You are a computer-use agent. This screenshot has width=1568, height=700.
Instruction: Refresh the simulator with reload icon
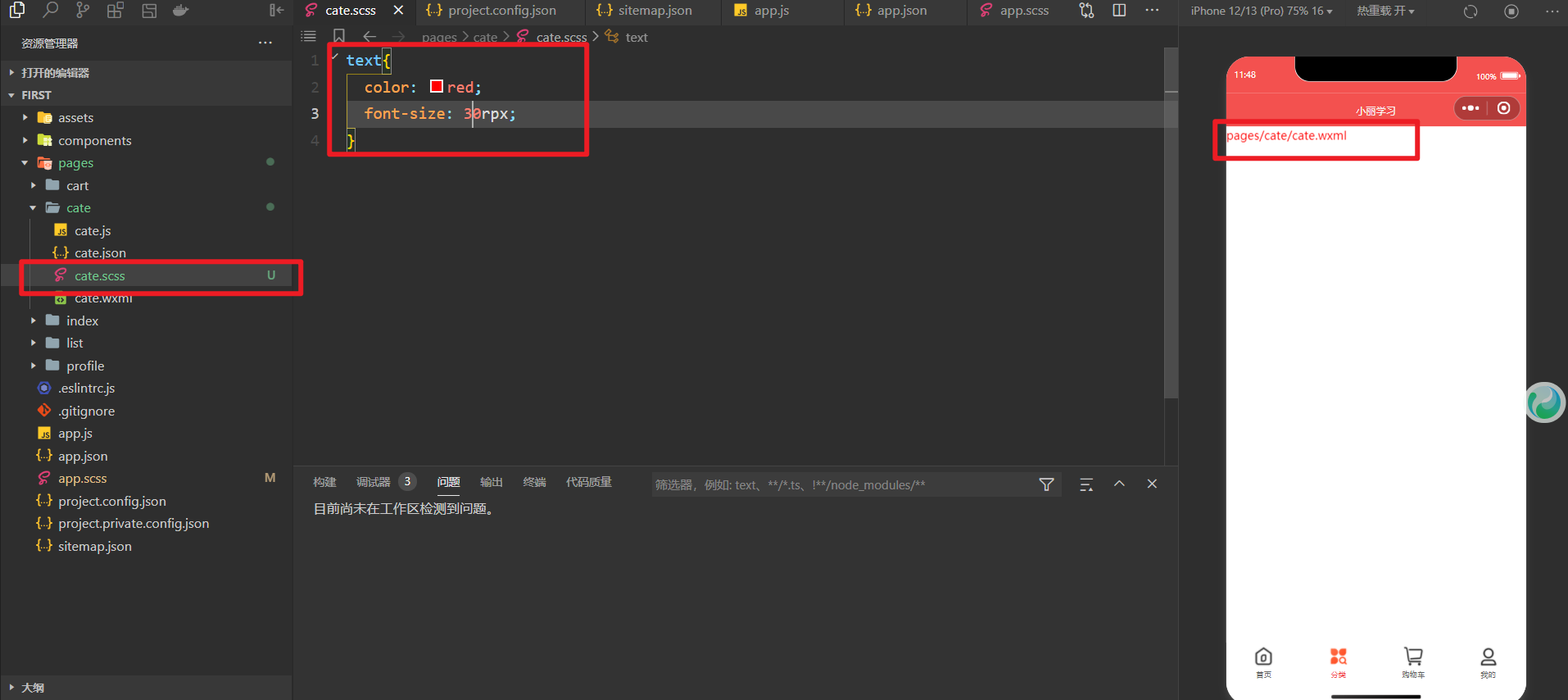point(1471,11)
